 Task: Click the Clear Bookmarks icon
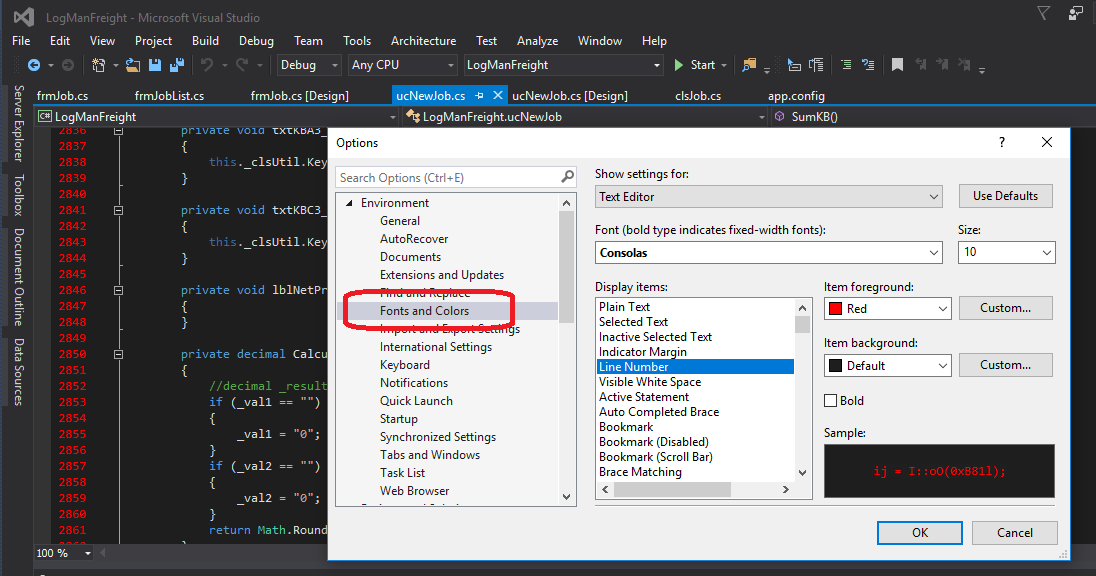[964, 65]
